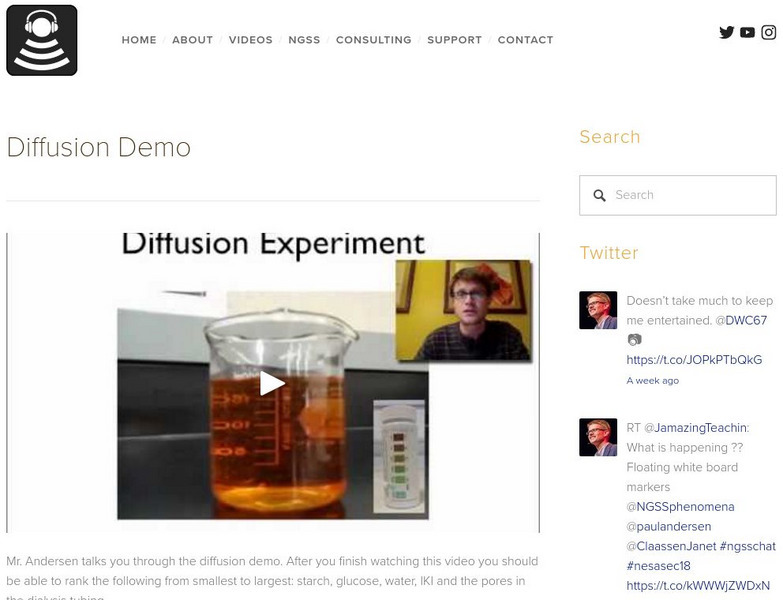This screenshot has width=783, height=600.
Task: Follow the t.co/kWWWjZWDxN link
Action: point(698,586)
